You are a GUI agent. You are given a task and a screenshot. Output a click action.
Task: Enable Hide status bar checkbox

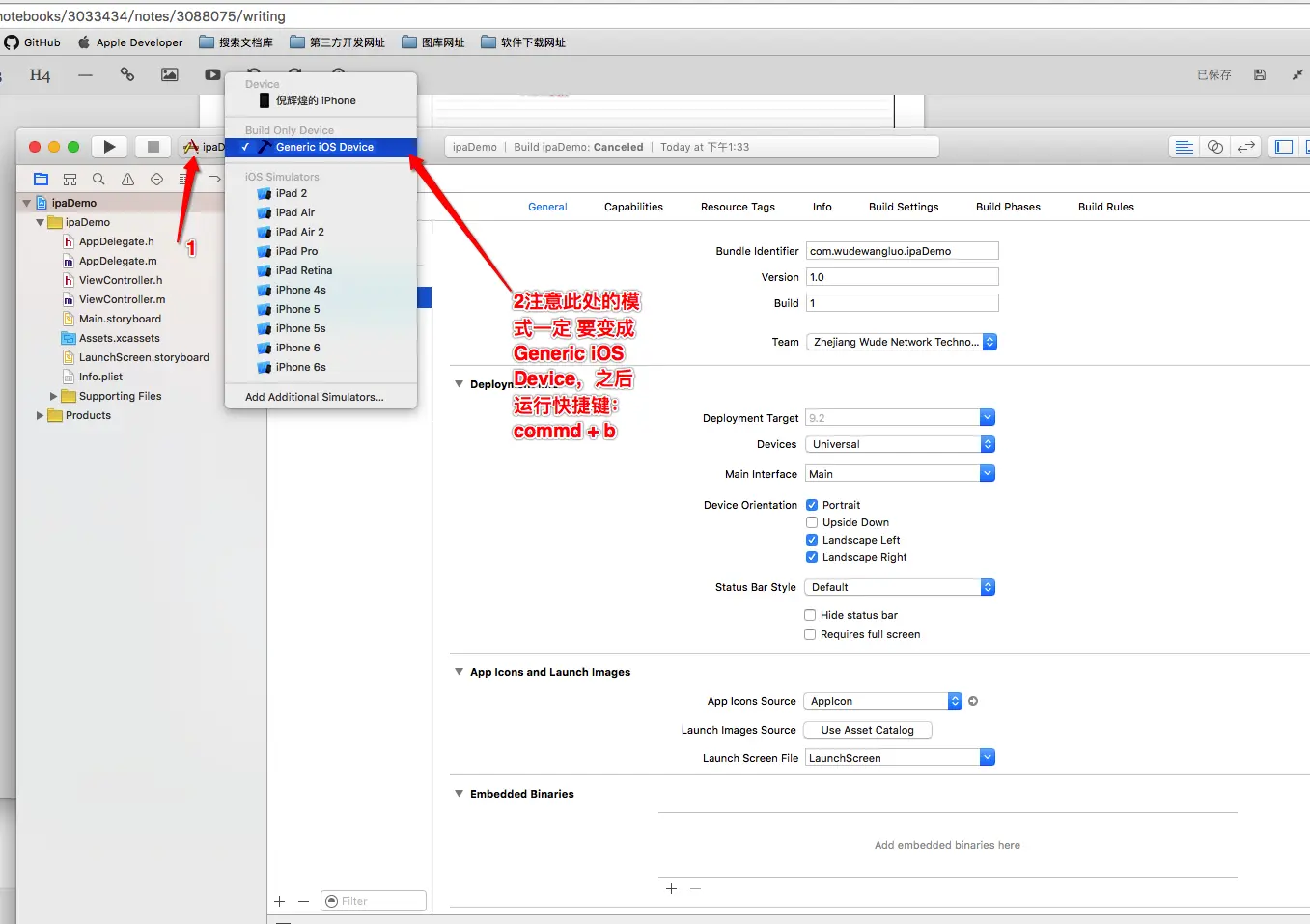point(810,615)
